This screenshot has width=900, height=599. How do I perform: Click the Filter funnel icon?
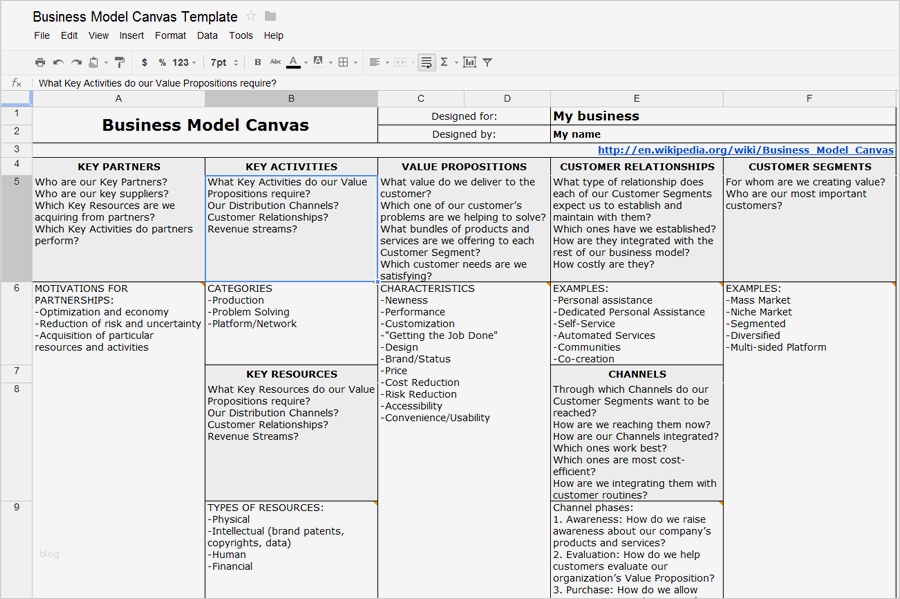point(487,63)
